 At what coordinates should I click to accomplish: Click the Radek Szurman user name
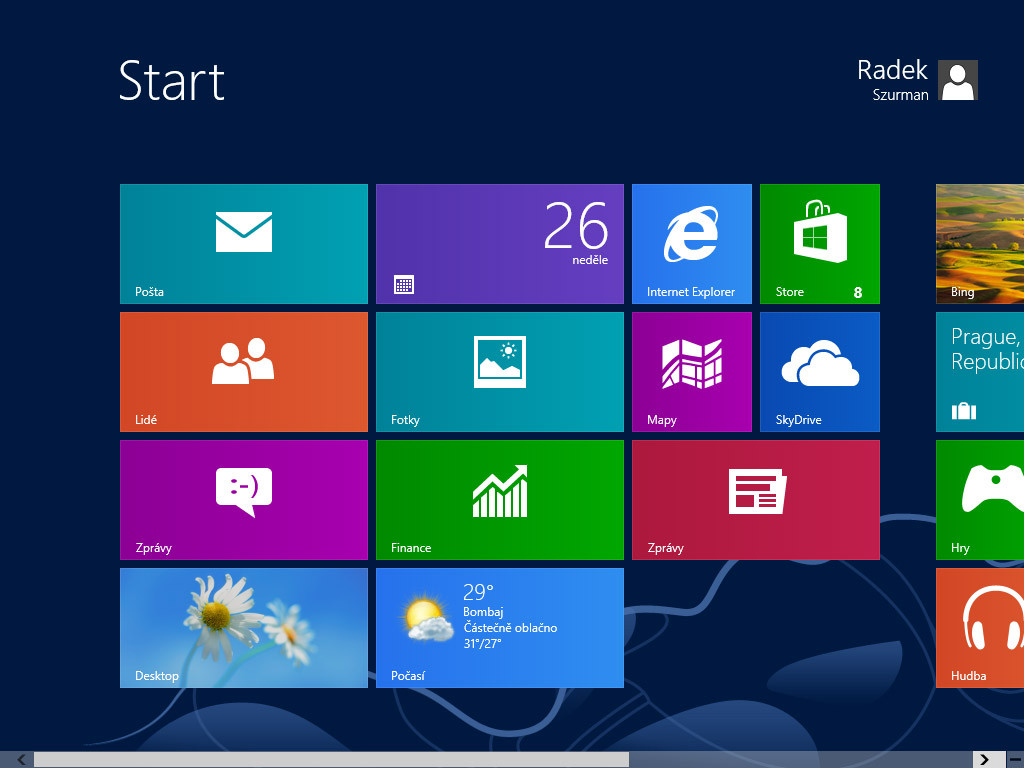[x=892, y=80]
